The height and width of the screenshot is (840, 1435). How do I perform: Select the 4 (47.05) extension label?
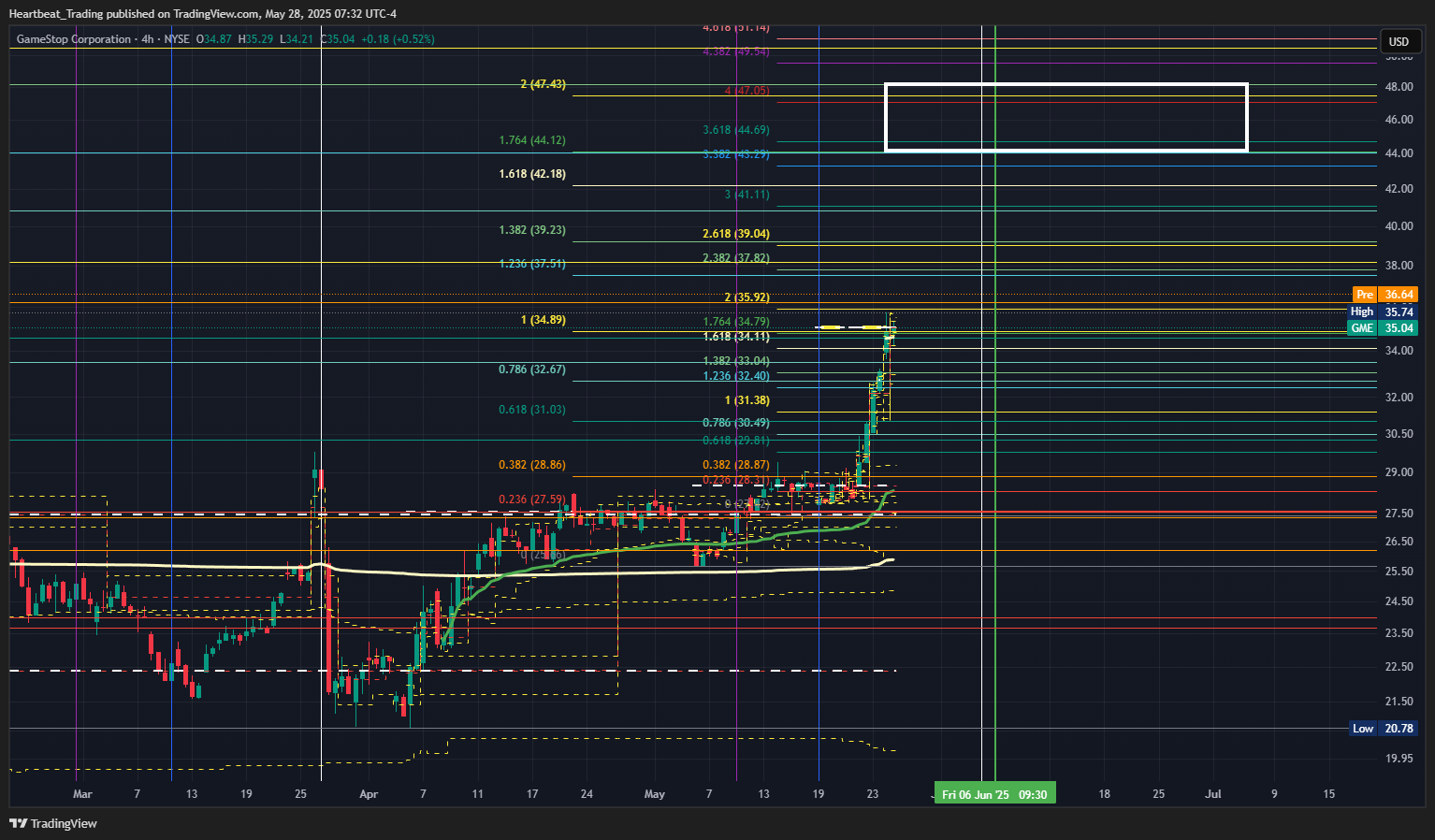(x=746, y=92)
